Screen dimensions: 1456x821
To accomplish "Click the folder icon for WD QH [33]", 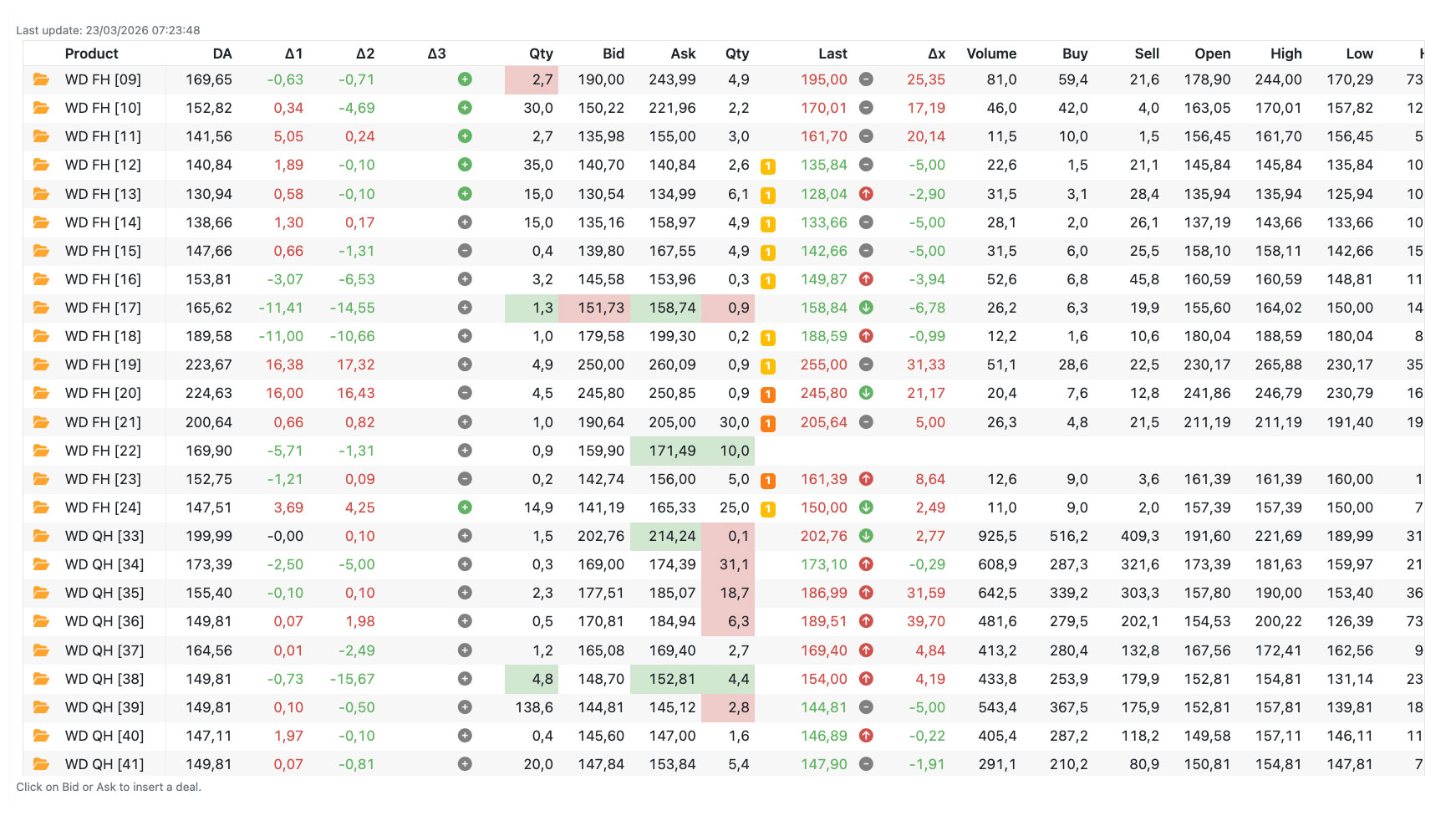I will coord(40,536).
